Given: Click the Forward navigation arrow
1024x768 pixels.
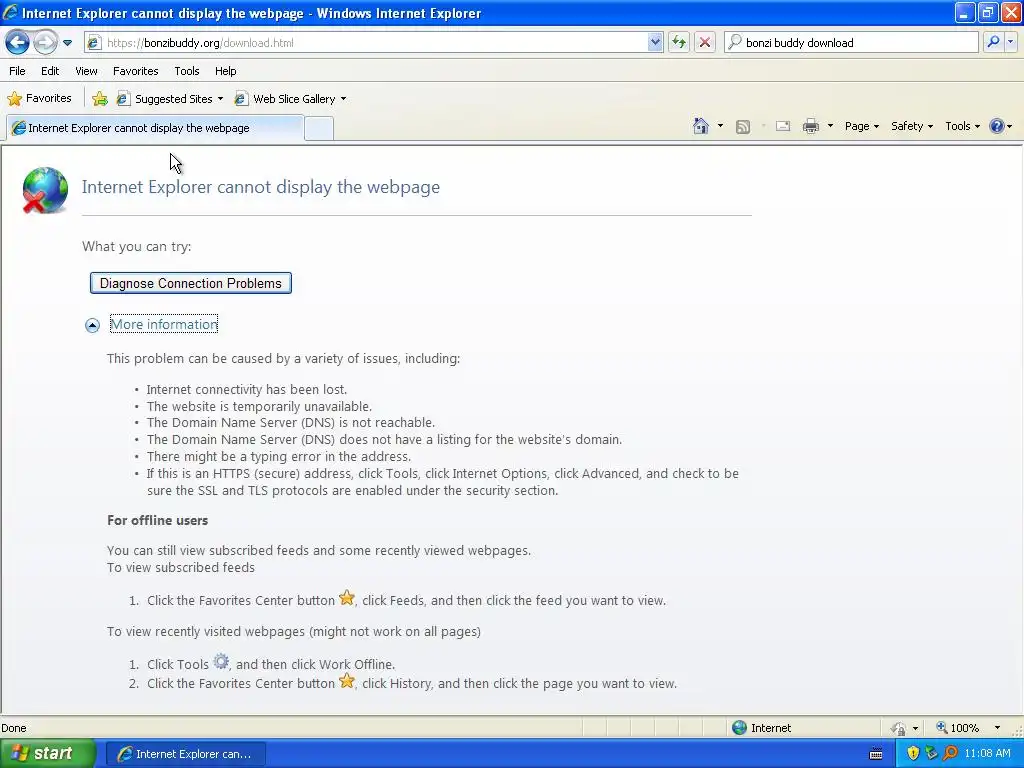Looking at the screenshot, I should point(45,42).
